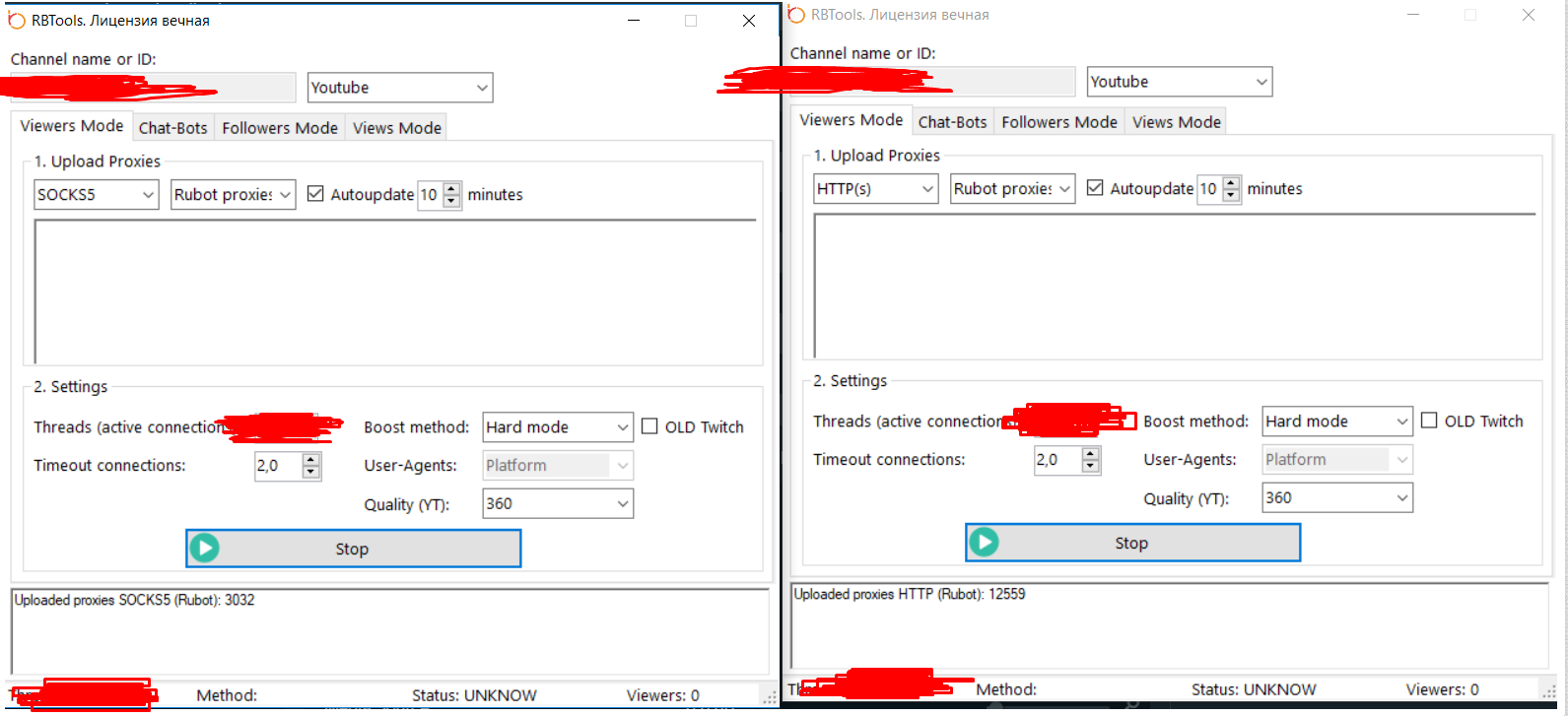Viewport: 1568px width, 716px height.
Task: Click the proxy list text area in right window
Action: [x=1173, y=286]
